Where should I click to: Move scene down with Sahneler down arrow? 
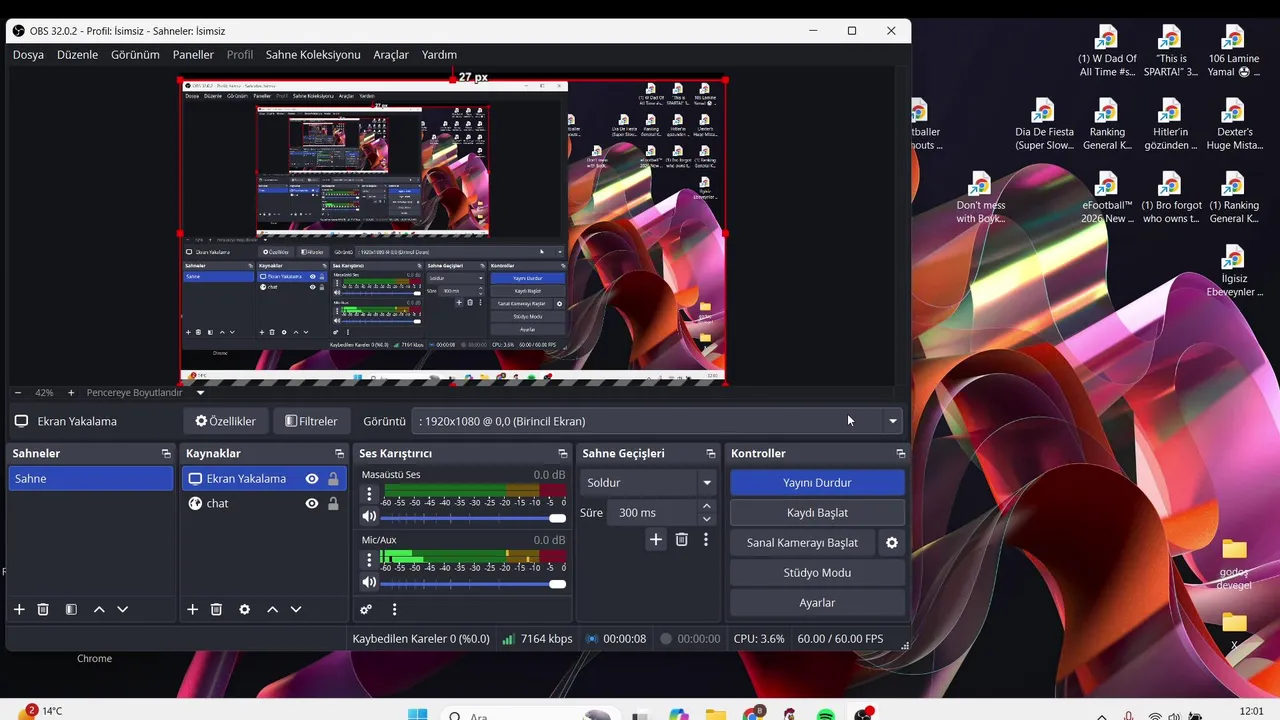(123, 609)
